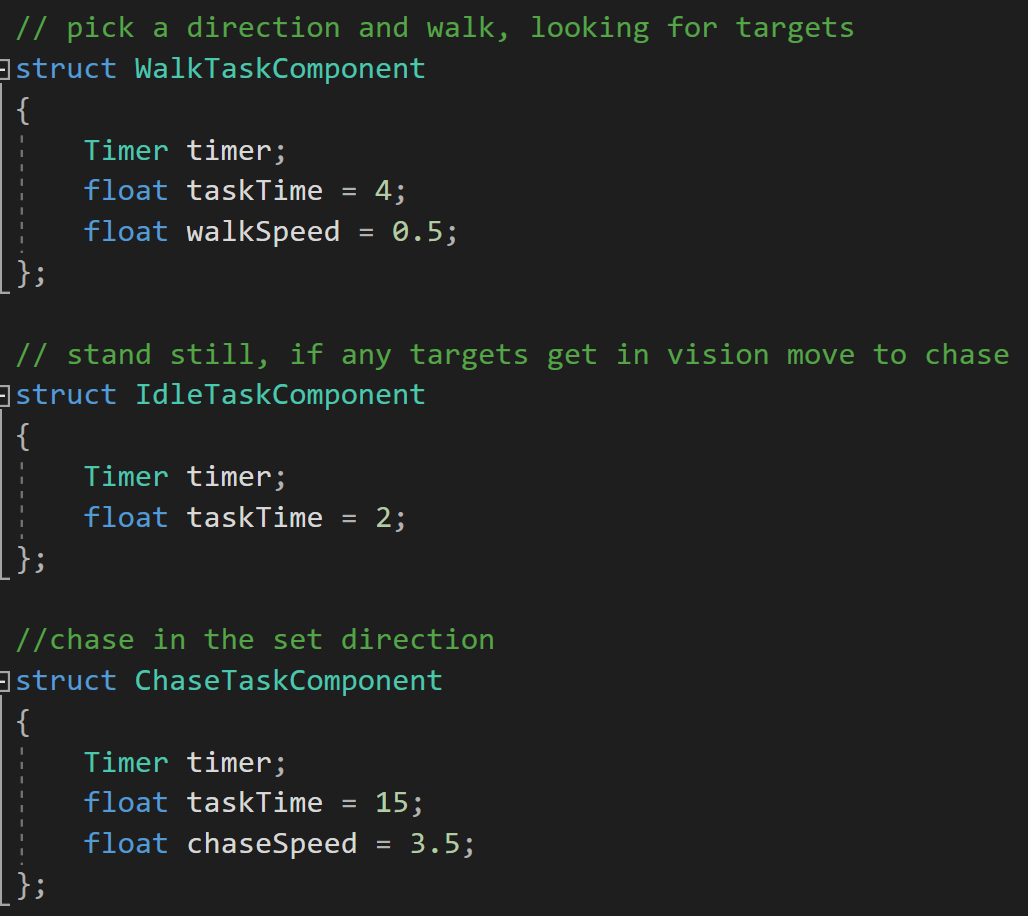Click the taskTime value 15
Viewport: 1028px width, 916px height.
[x=391, y=803]
